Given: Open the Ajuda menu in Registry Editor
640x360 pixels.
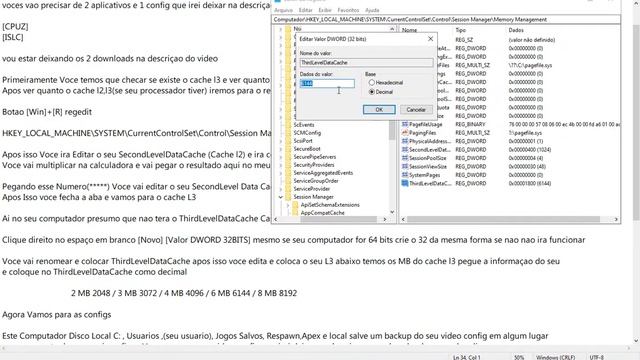Looking at the screenshot, I should click(372, 10).
